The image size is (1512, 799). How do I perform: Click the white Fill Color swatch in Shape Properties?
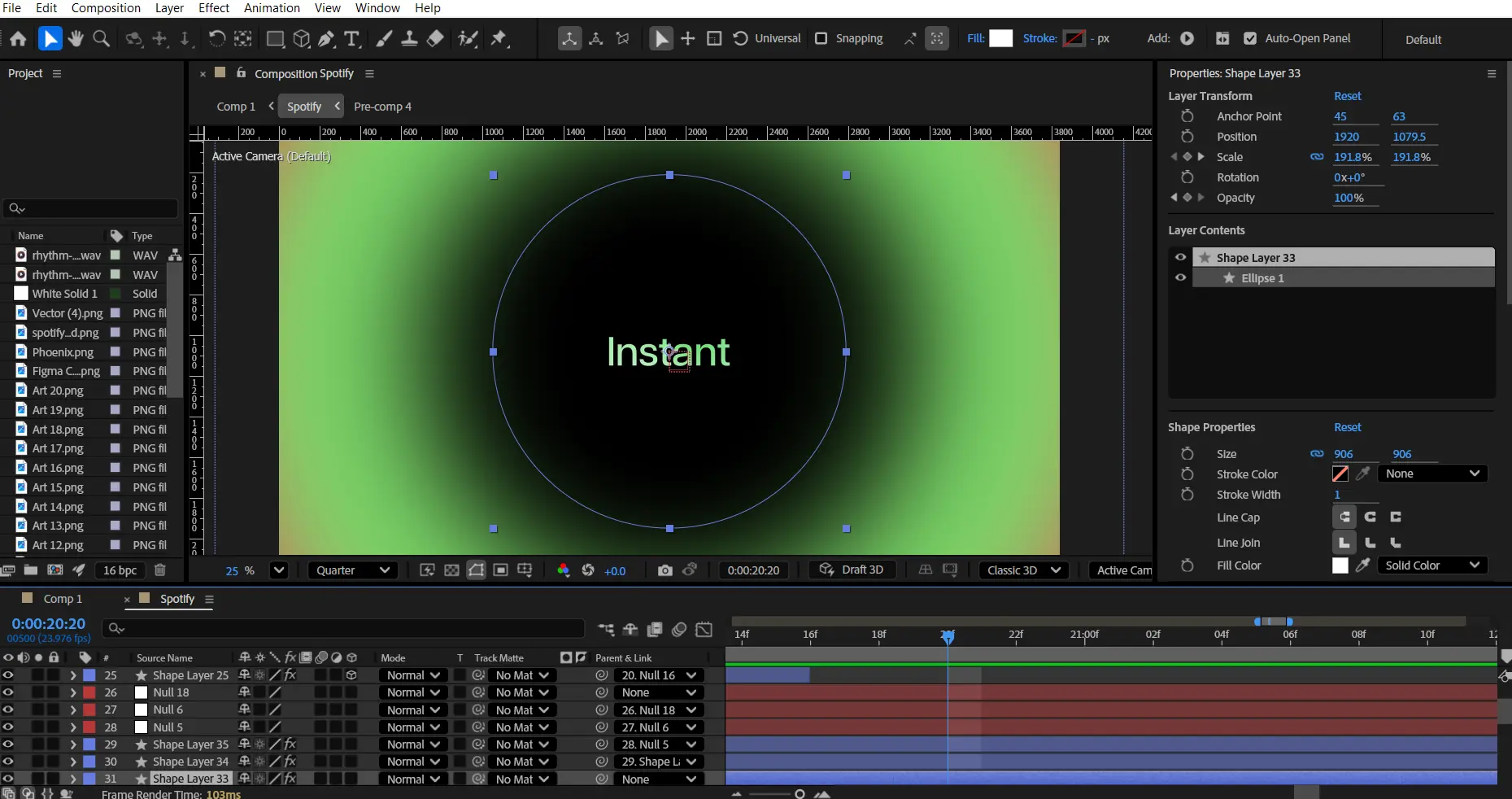coord(1340,565)
